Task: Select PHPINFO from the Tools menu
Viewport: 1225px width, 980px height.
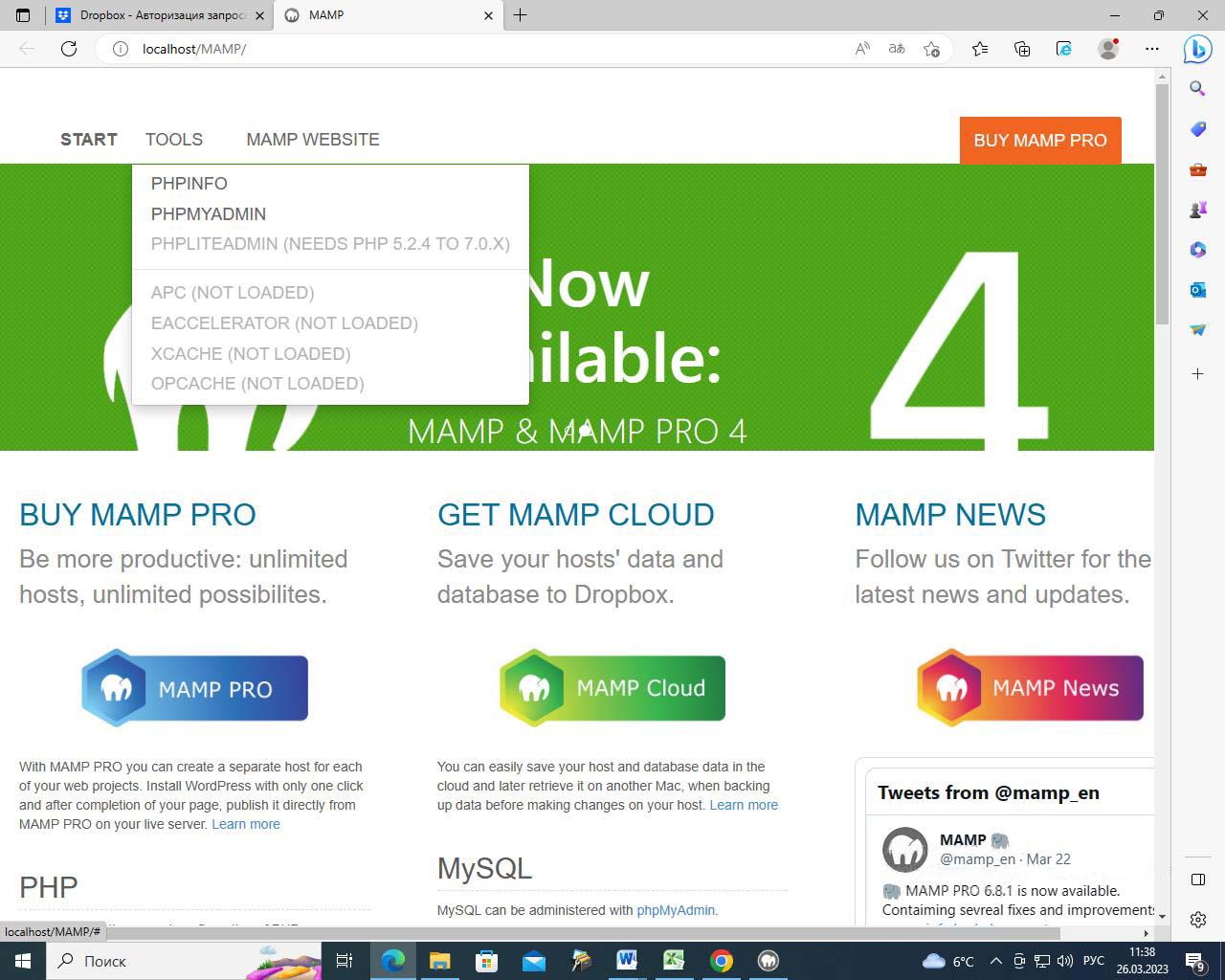Action: (189, 184)
